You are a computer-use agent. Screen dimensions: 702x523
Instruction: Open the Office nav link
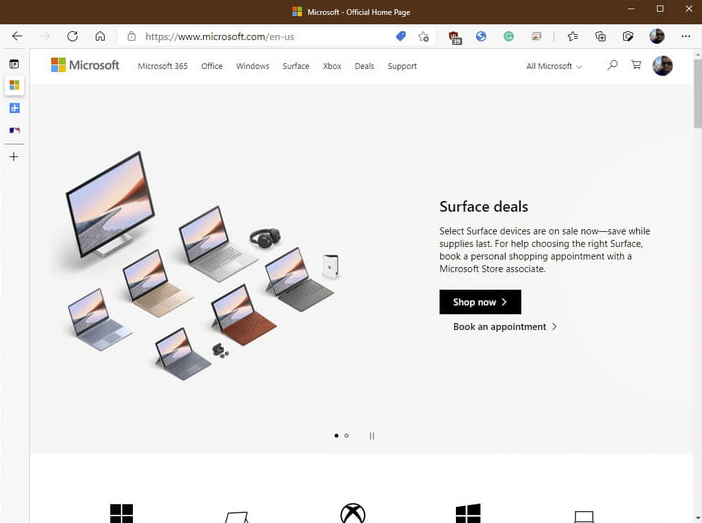point(212,66)
